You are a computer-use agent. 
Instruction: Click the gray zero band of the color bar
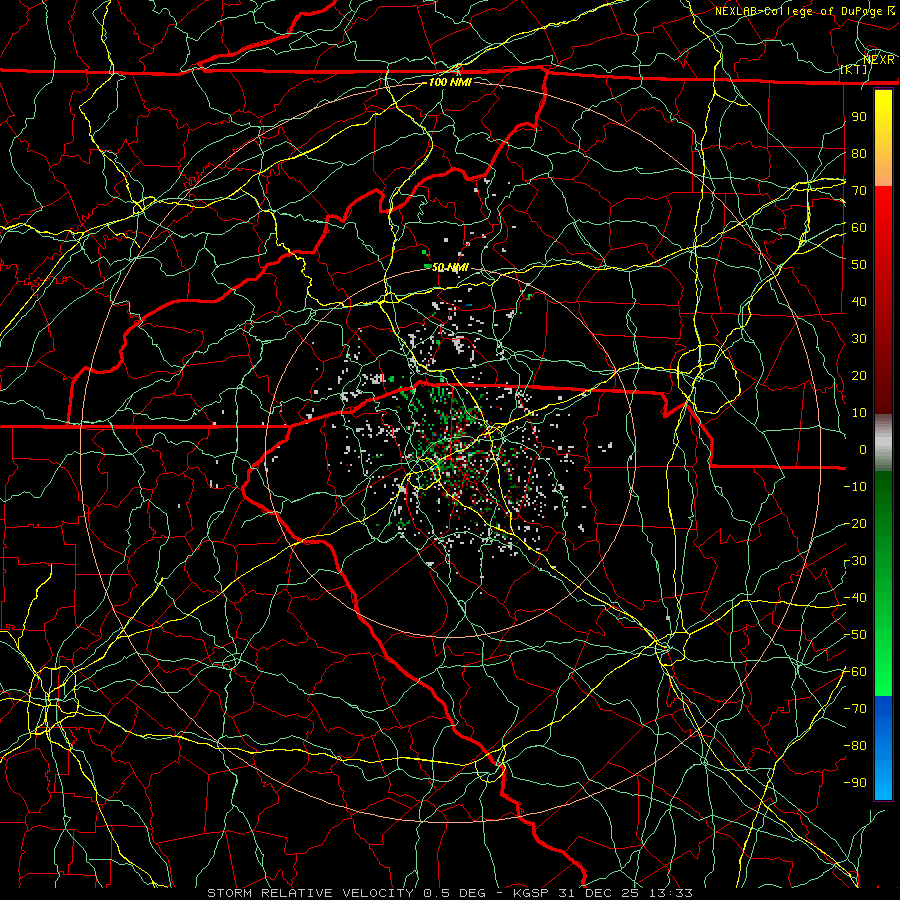pyautogui.click(x=883, y=443)
